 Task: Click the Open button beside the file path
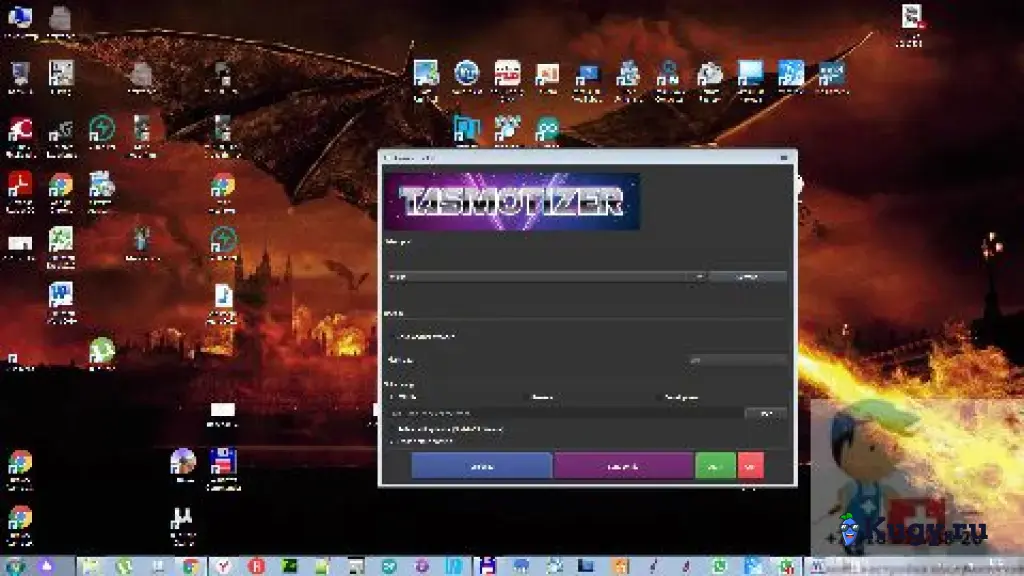click(765, 413)
